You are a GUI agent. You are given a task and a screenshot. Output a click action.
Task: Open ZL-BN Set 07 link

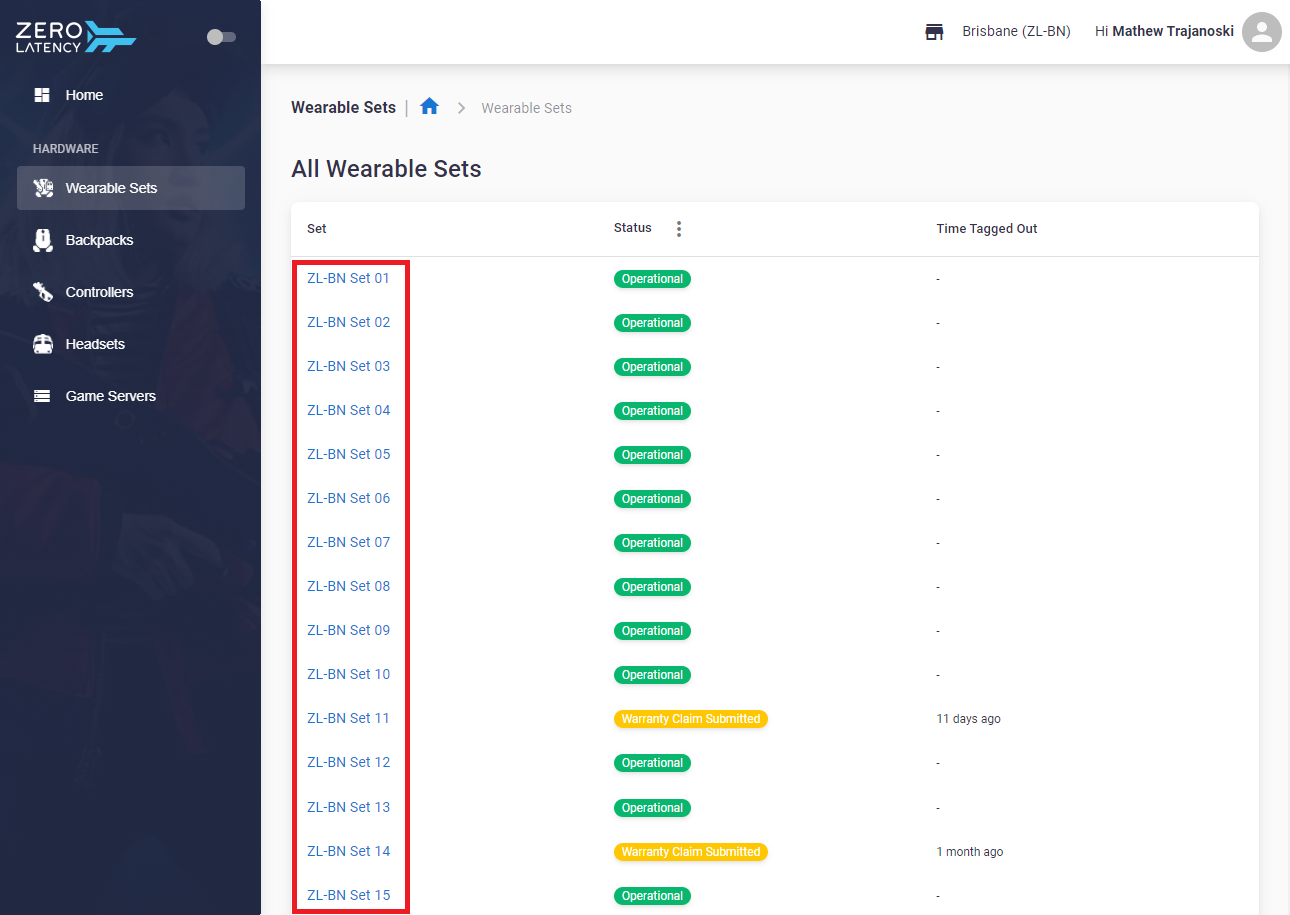[348, 542]
